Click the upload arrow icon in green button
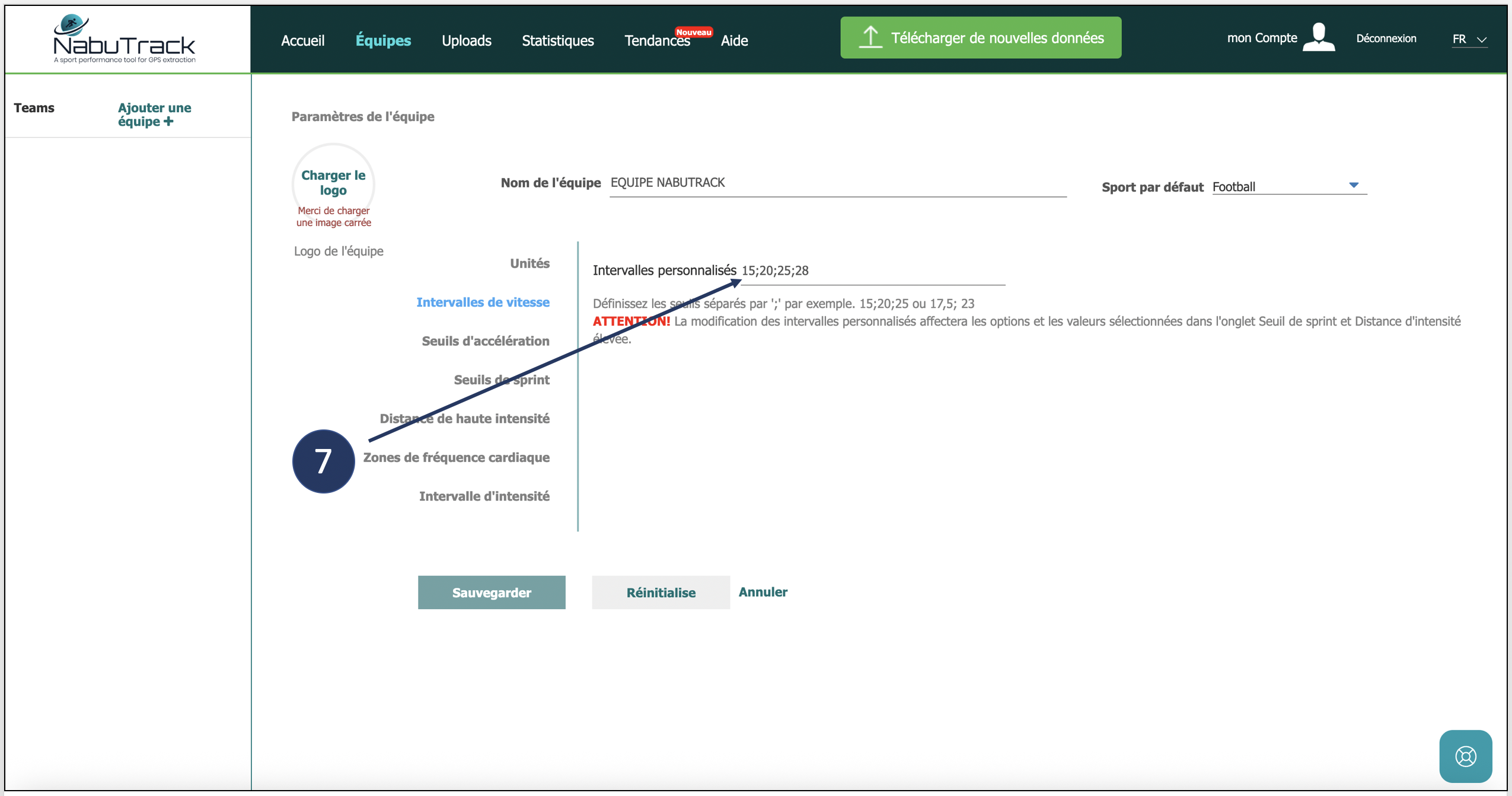This screenshot has width=1512, height=796. [x=870, y=37]
